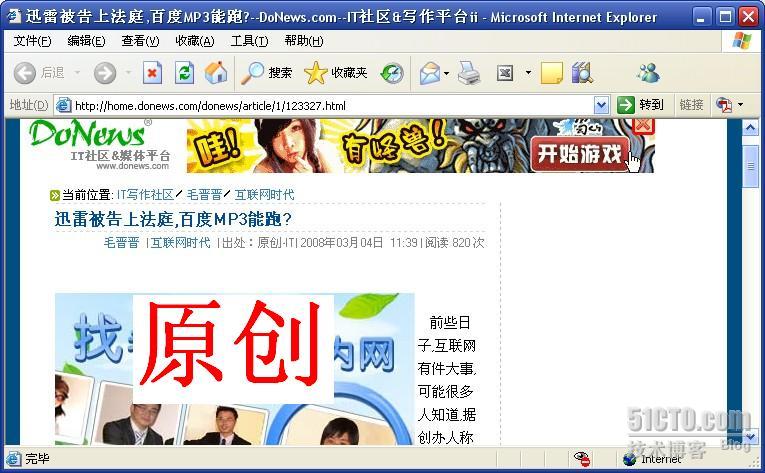765x473 pixels.
Task: Click the 开始游戏 banner button
Action: [580, 154]
